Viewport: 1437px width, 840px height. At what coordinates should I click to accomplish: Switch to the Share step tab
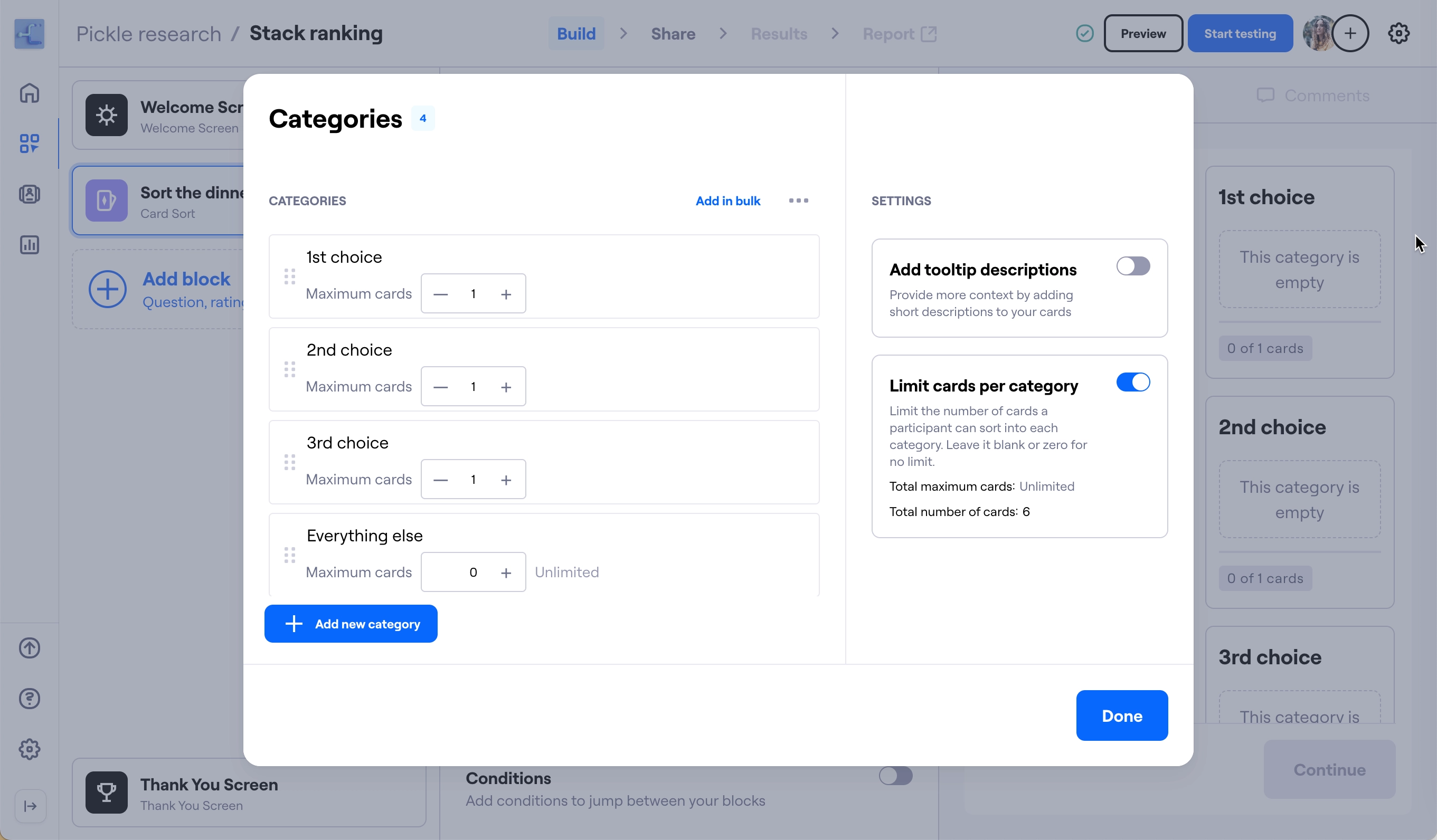click(673, 34)
